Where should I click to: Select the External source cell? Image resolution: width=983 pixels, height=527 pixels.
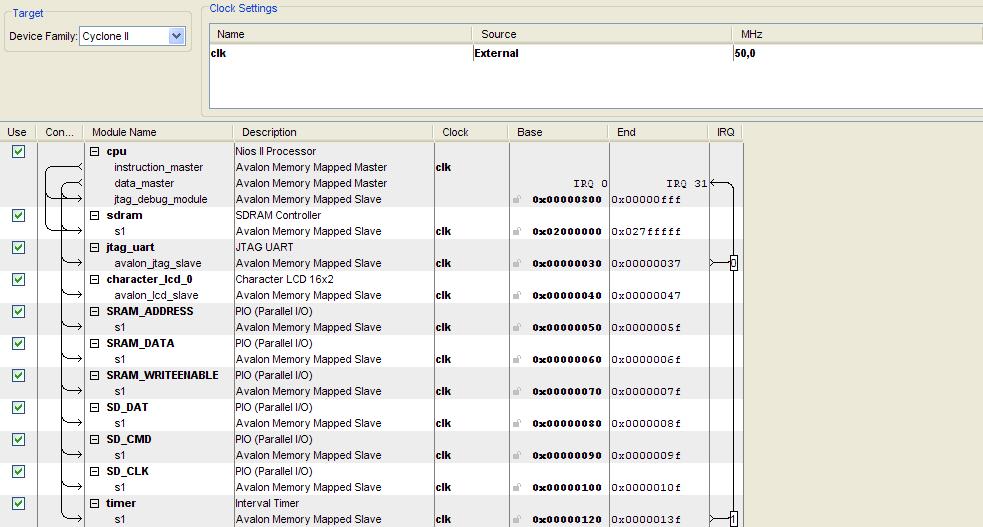tap(602, 53)
